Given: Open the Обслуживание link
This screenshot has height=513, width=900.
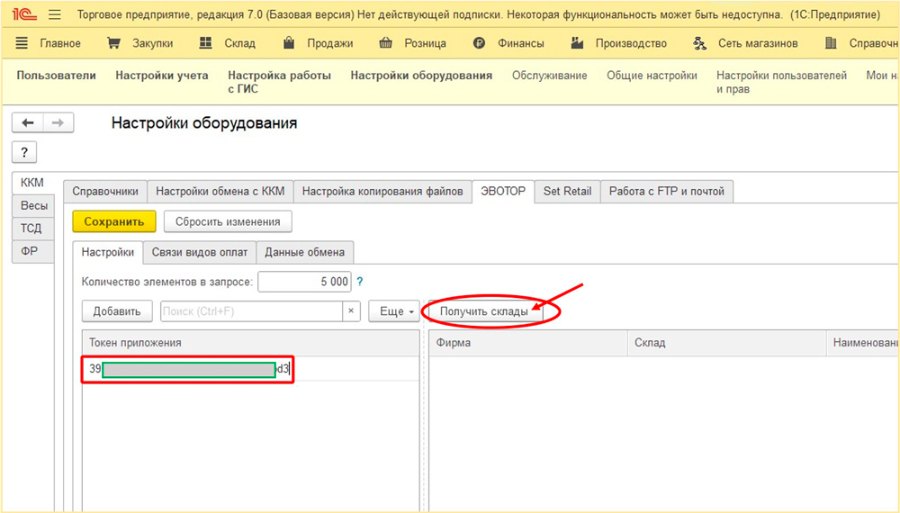Looking at the screenshot, I should (549, 75).
